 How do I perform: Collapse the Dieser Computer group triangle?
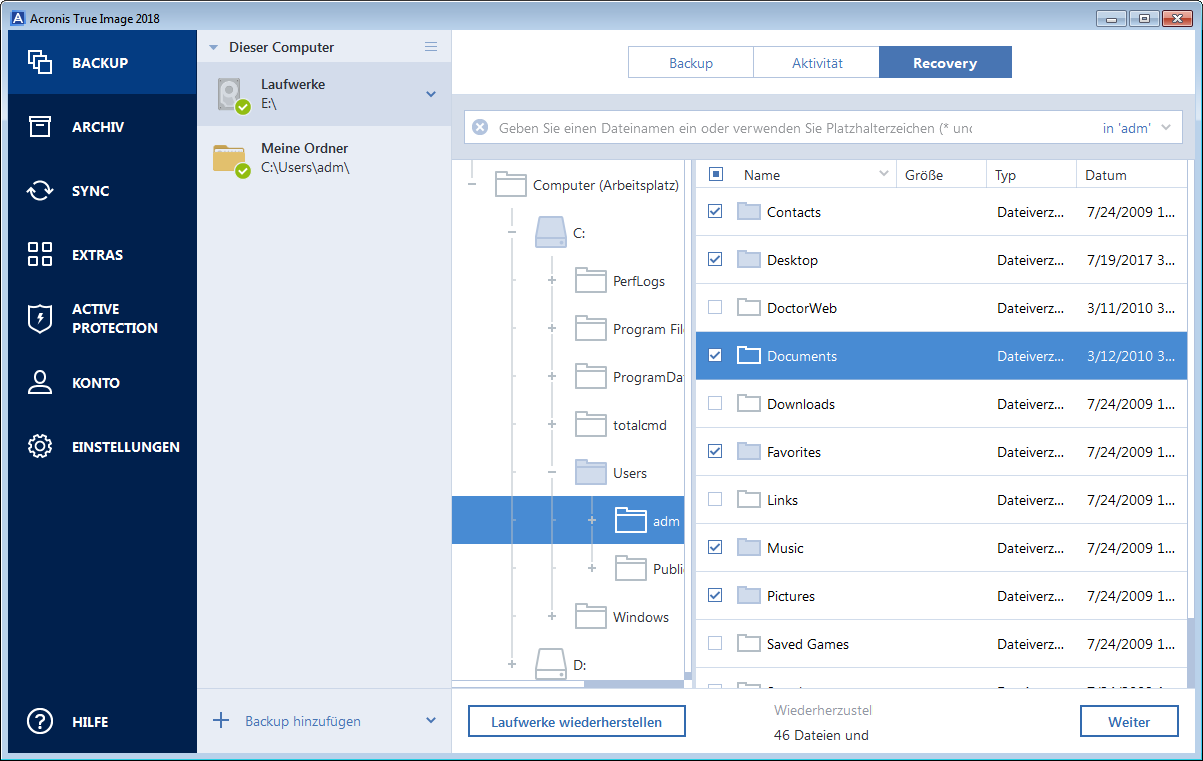(x=213, y=47)
